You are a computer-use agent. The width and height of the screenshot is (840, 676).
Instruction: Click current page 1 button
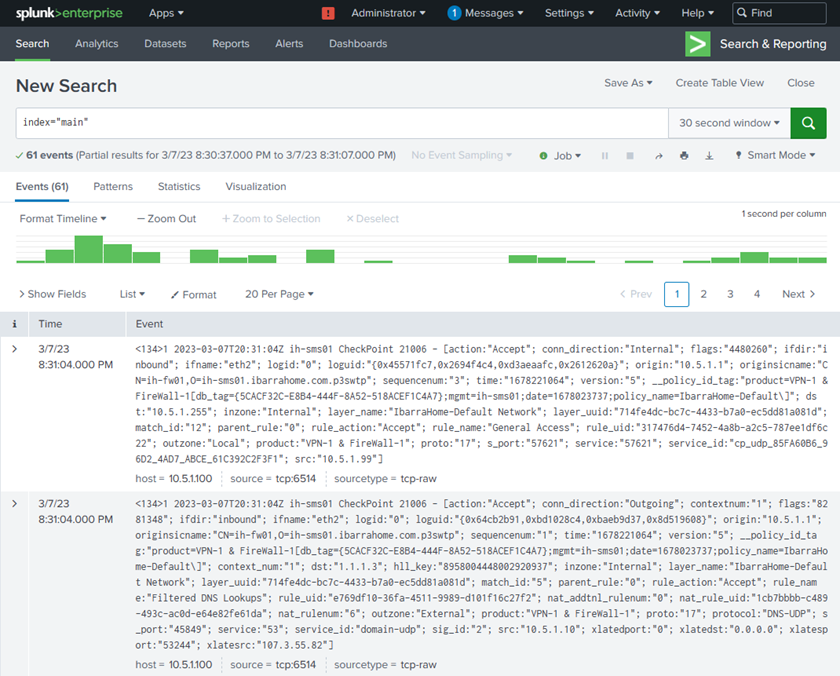click(677, 294)
